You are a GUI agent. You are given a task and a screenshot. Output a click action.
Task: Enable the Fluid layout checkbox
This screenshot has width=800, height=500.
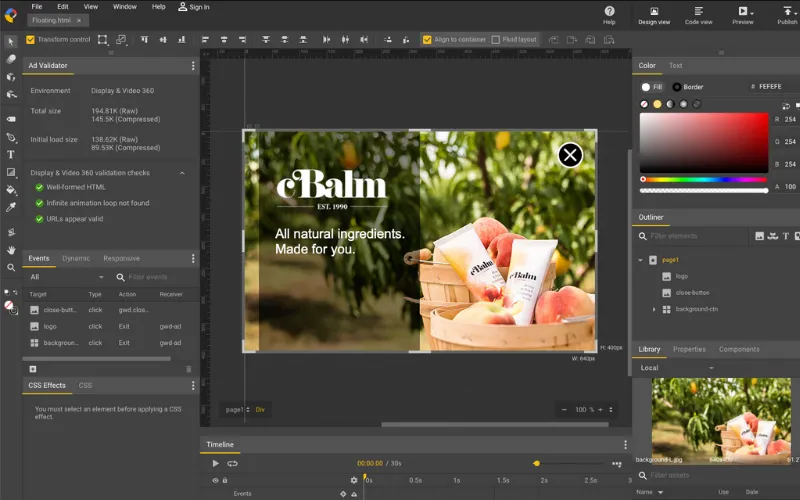tap(495, 39)
